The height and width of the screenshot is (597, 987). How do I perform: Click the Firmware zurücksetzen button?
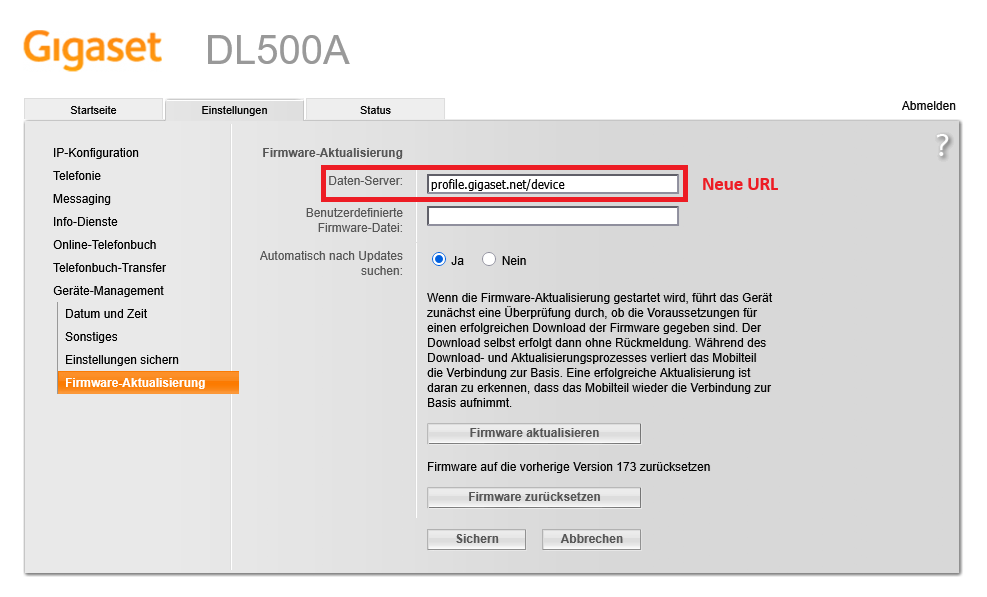[533, 497]
